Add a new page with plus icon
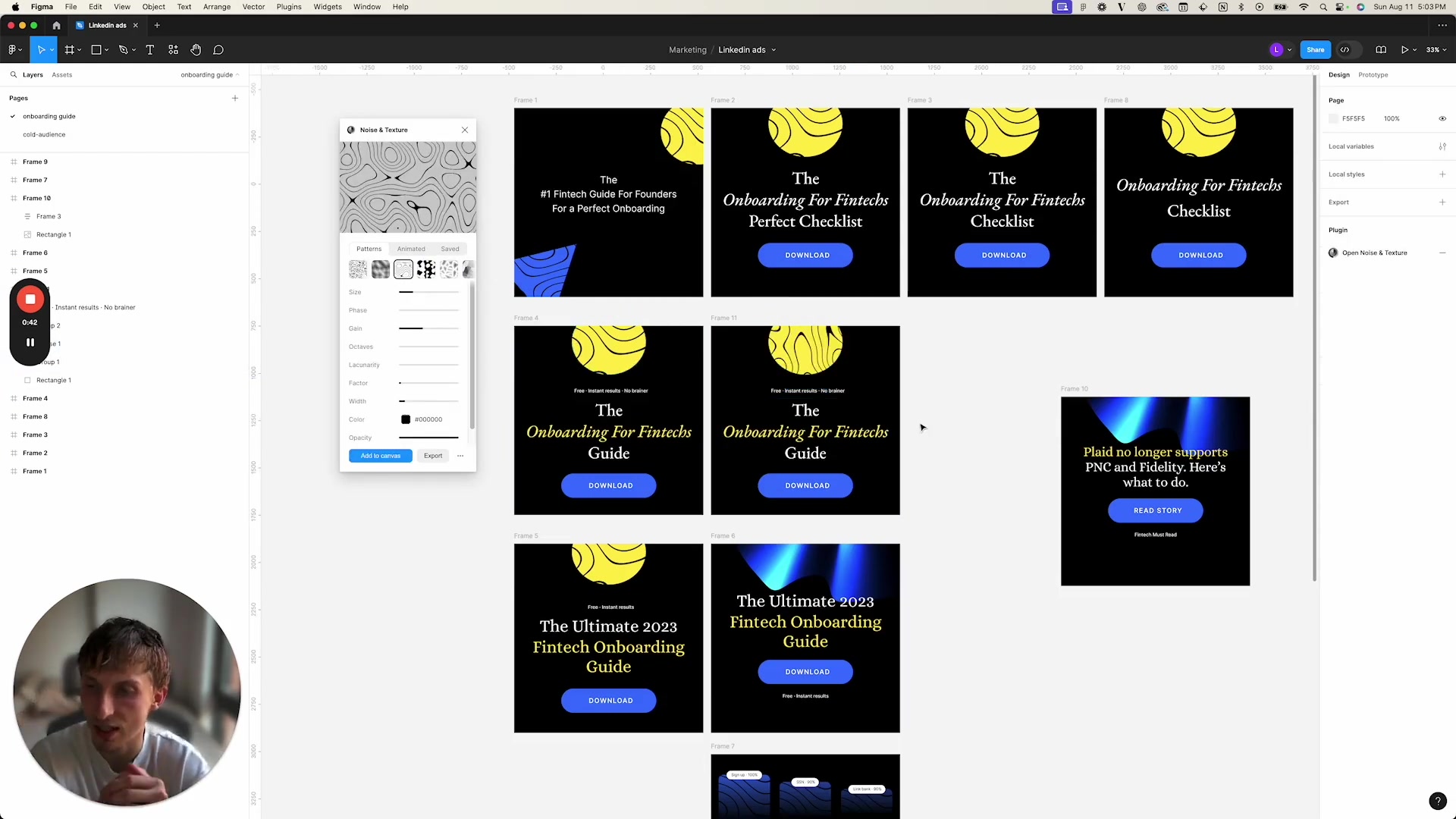The width and height of the screenshot is (1456, 819). (x=235, y=98)
